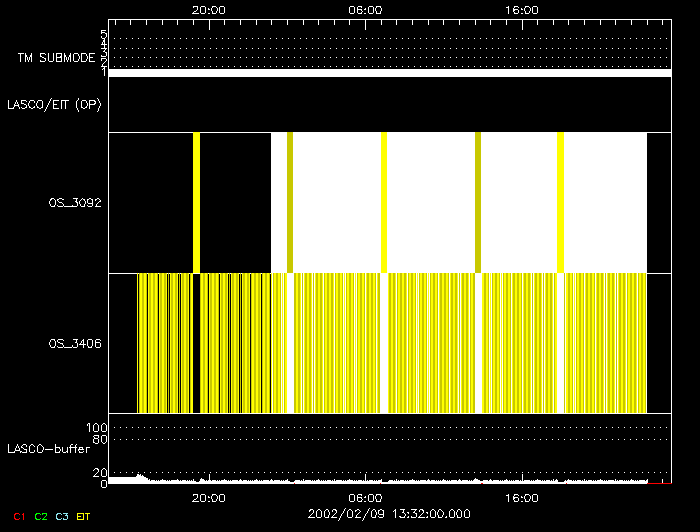Click the top axis 06:00 label
700x532 pixels.
tap(365, 10)
